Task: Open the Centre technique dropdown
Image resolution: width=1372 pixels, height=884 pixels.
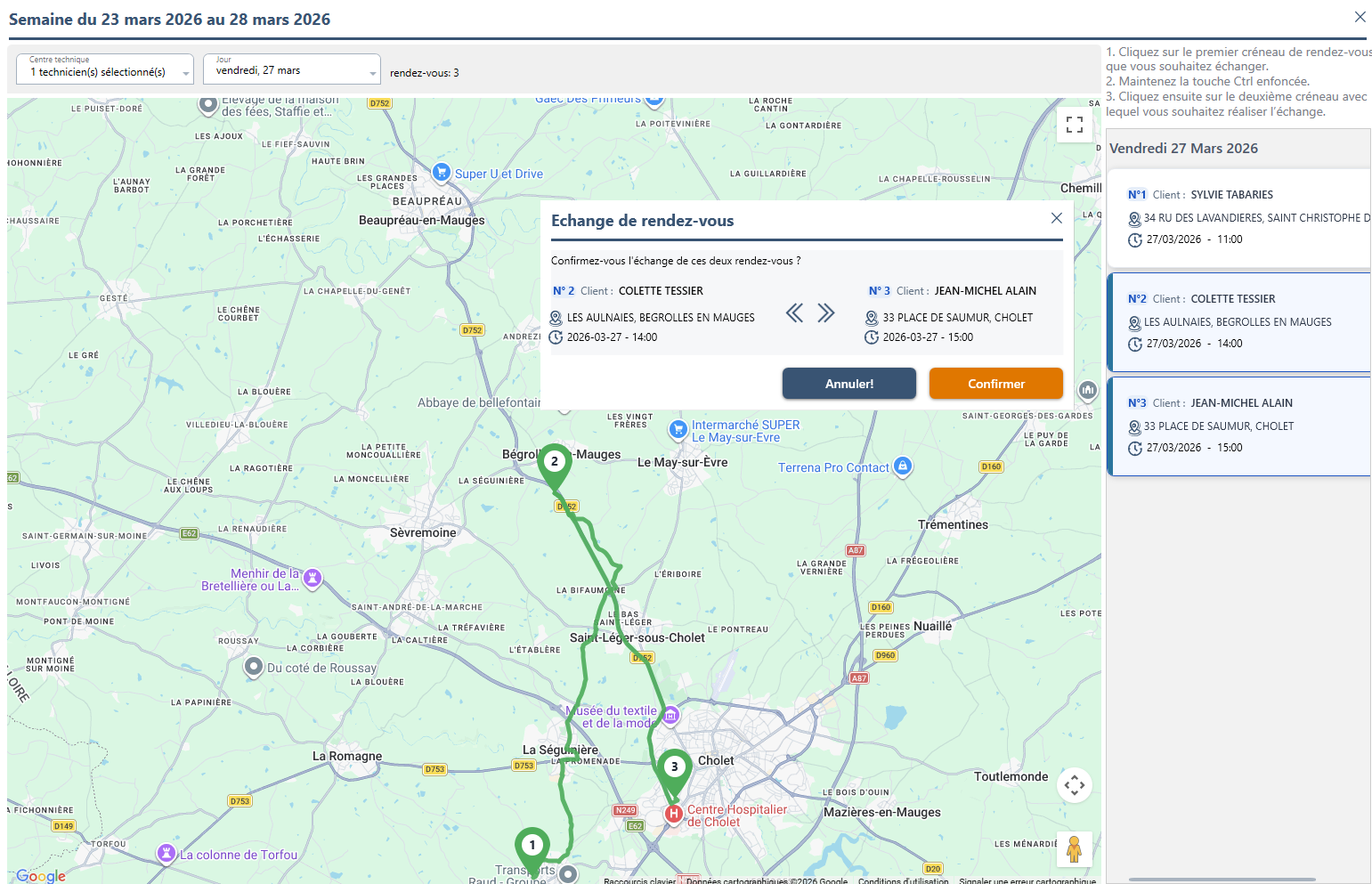Action: tap(105, 69)
